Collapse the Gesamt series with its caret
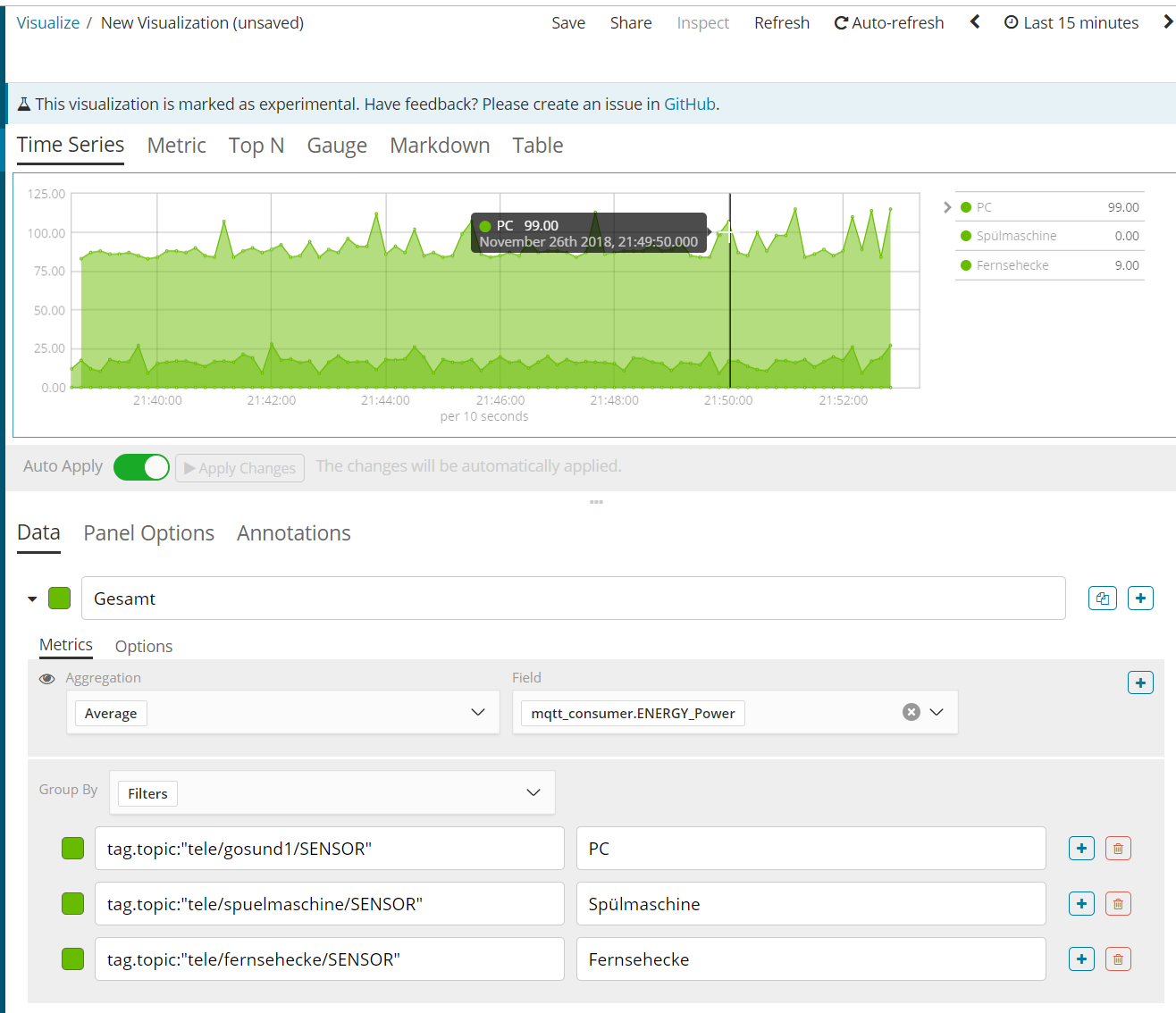This screenshot has height=1013, width=1176. tap(32, 599)
